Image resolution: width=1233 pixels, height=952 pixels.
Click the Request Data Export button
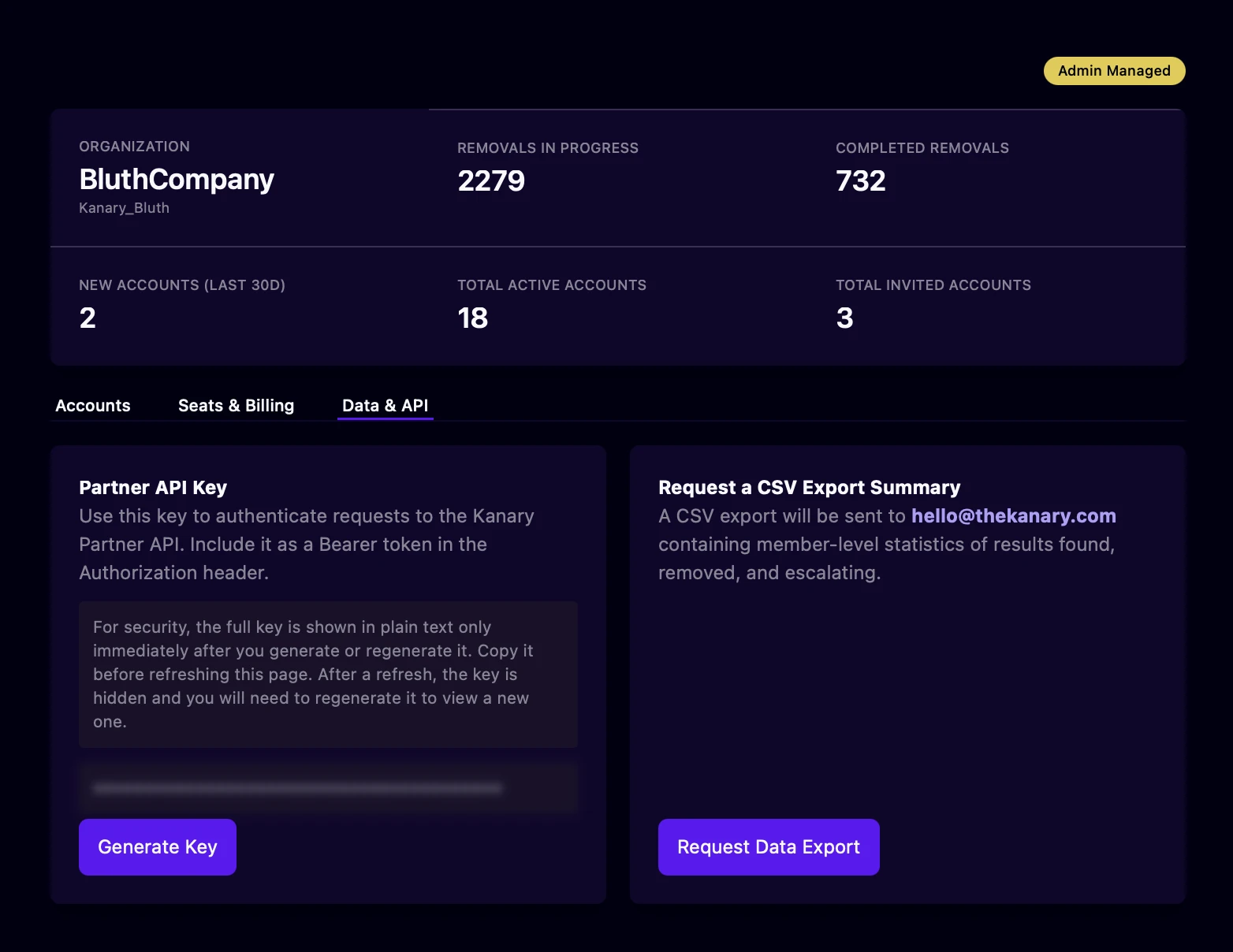click(x=769, y=847)
